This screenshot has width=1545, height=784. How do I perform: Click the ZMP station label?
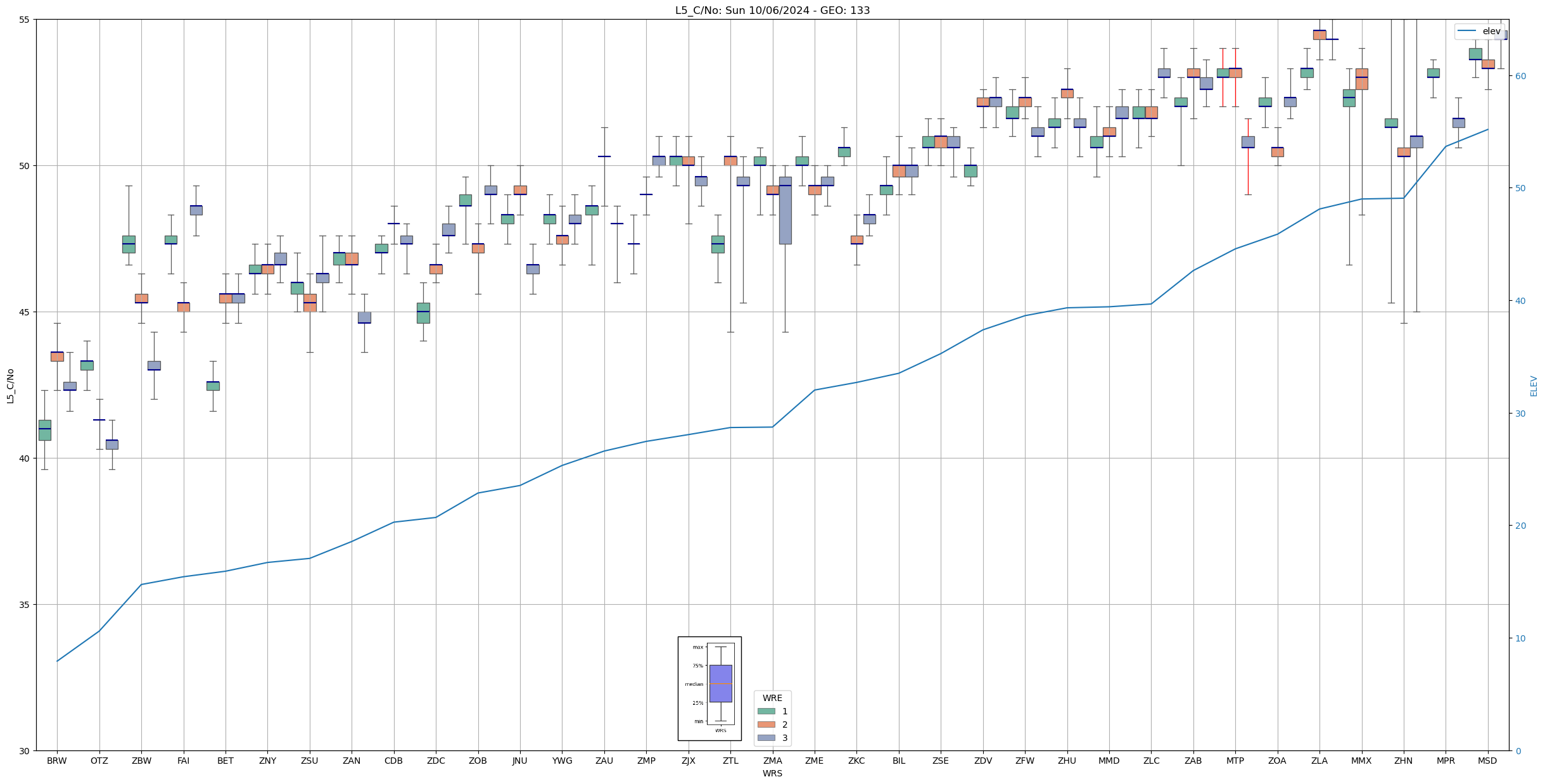point(646,761)
